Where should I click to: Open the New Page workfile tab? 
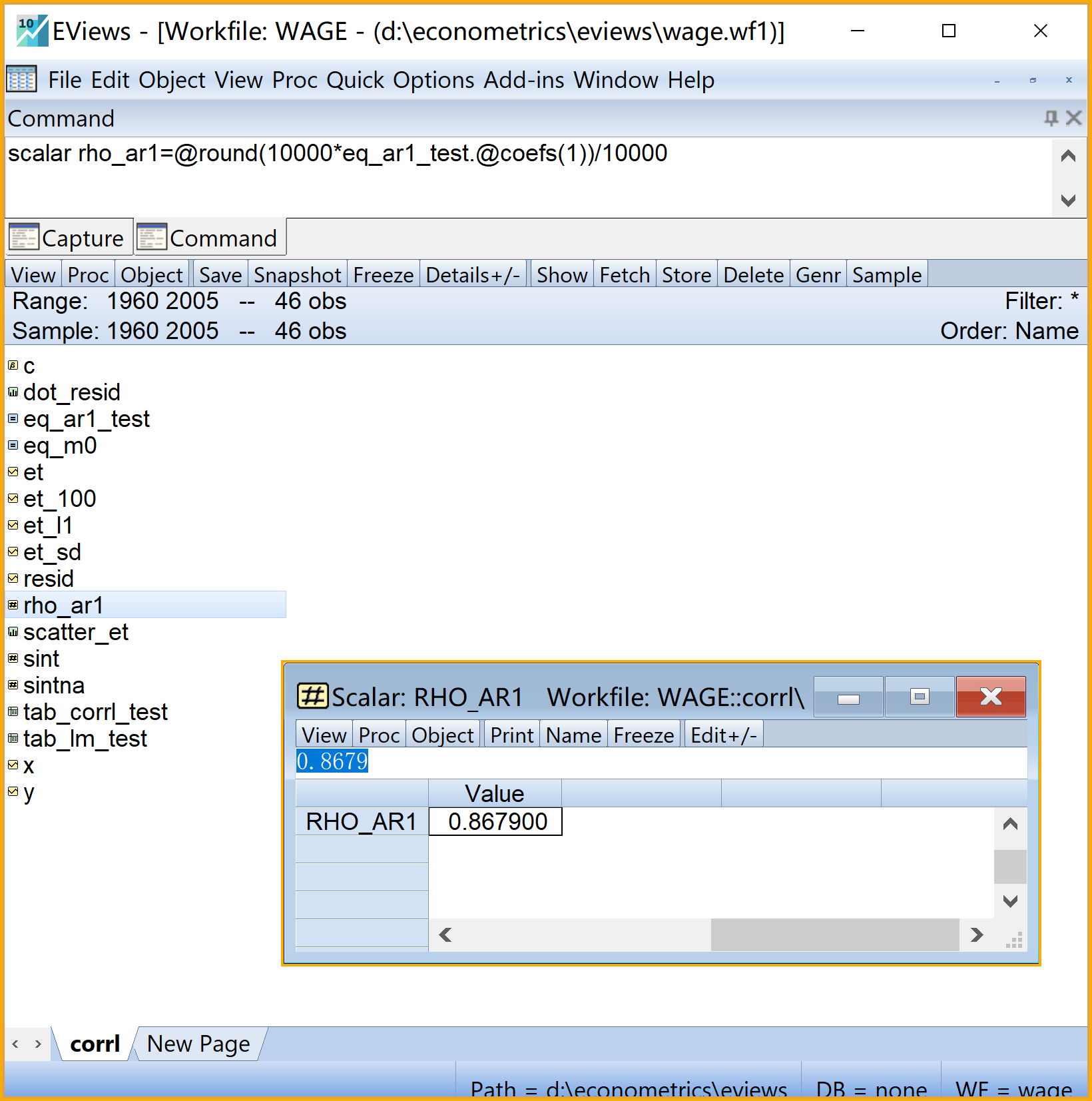[x=198, y=1044]
